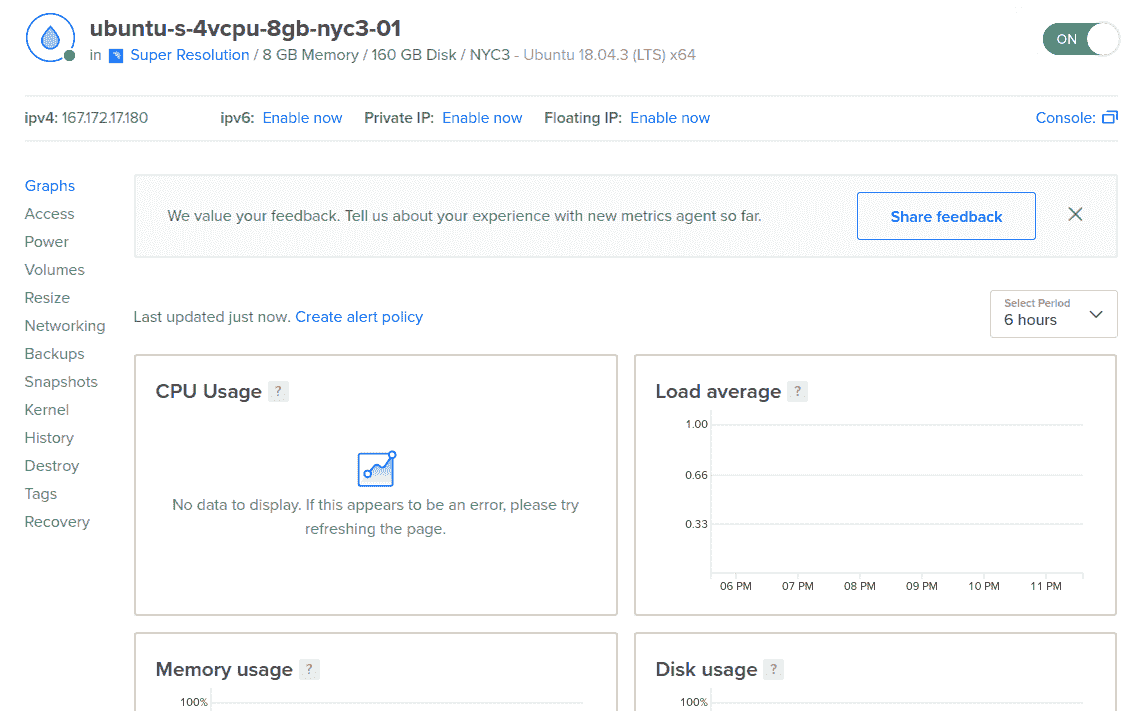Click the 09 PM label on Load average chart

pyautogui.click(x=922, y=586)
